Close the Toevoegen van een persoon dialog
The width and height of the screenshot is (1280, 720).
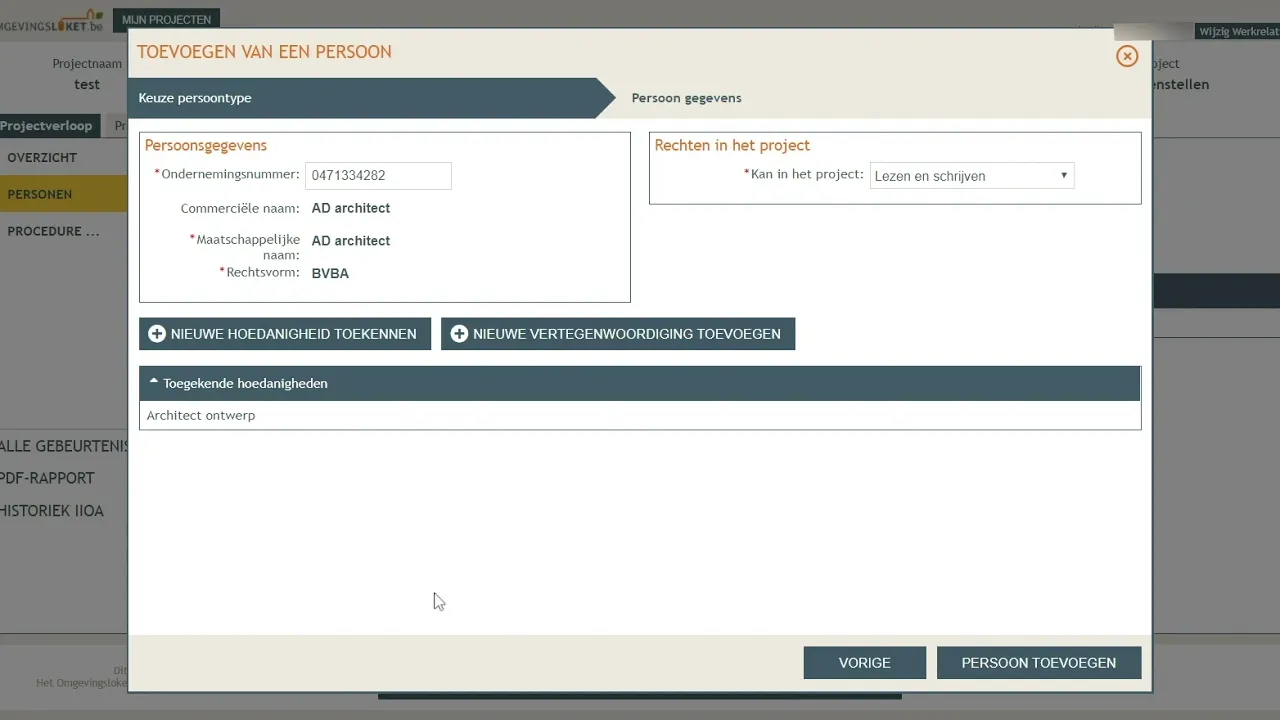[1127, 56]
